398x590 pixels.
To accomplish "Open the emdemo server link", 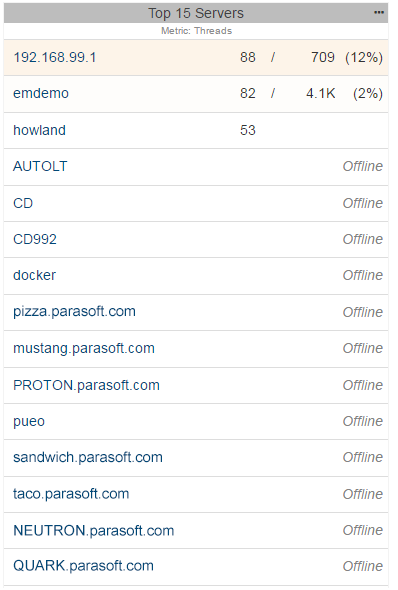I will (41, 93).
